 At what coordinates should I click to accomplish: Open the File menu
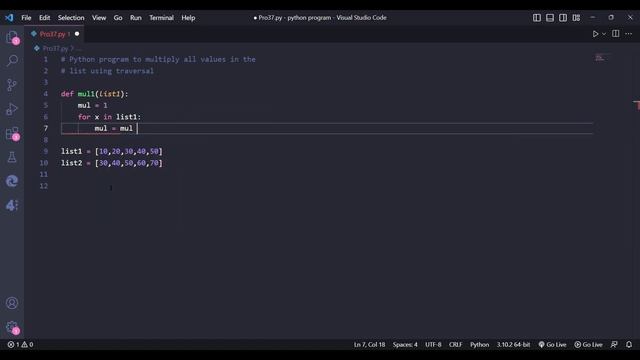pyautogui.click(x=26, y=18)
